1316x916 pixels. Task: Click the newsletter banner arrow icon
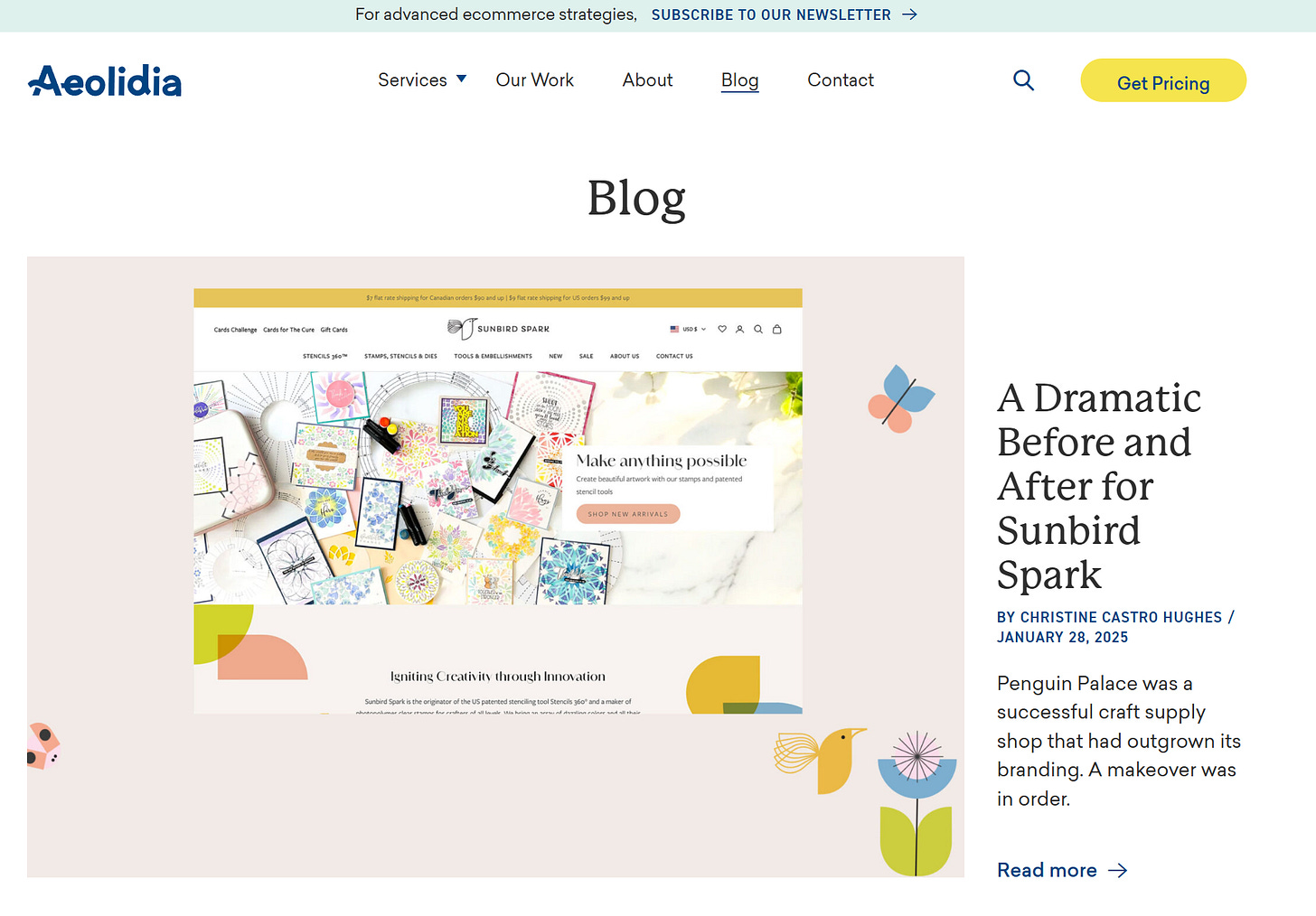(910, 14)
